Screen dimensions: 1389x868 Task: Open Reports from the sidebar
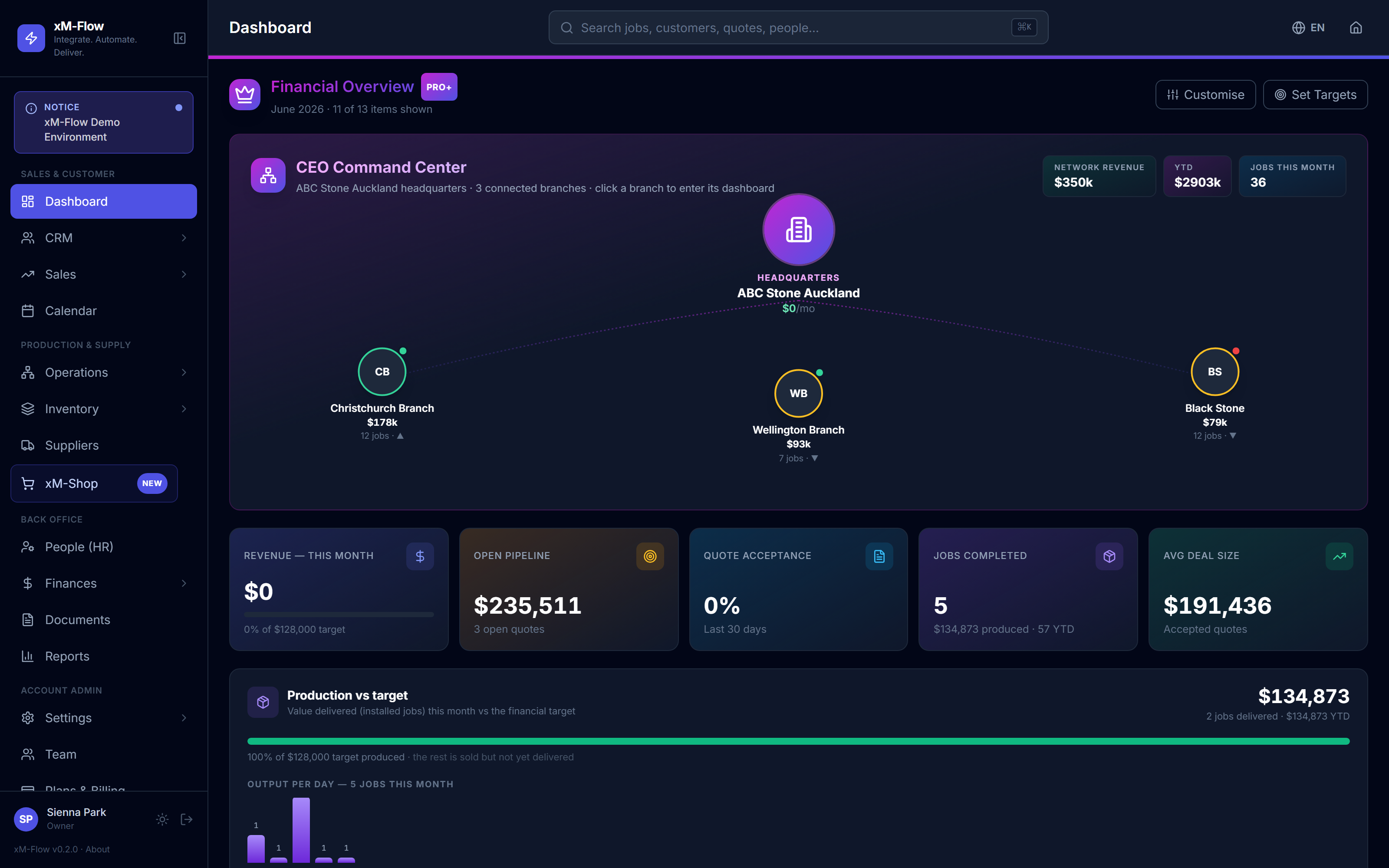click(x=103, y=656)
